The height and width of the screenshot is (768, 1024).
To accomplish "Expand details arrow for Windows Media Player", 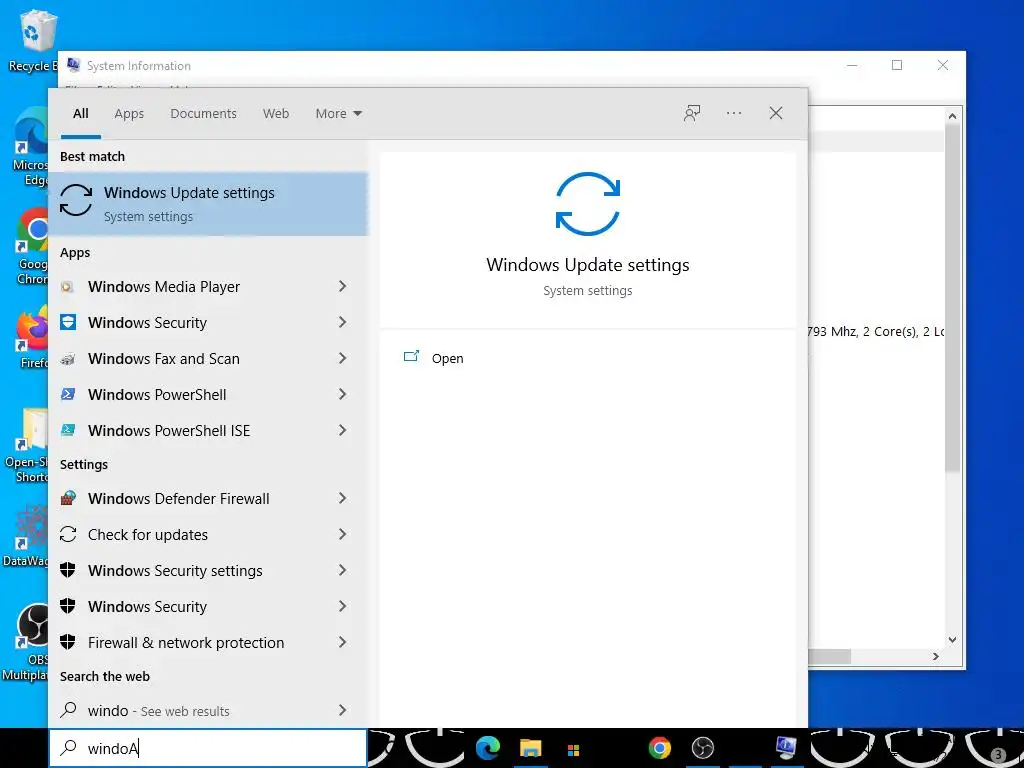I will (x=342, y=286).
